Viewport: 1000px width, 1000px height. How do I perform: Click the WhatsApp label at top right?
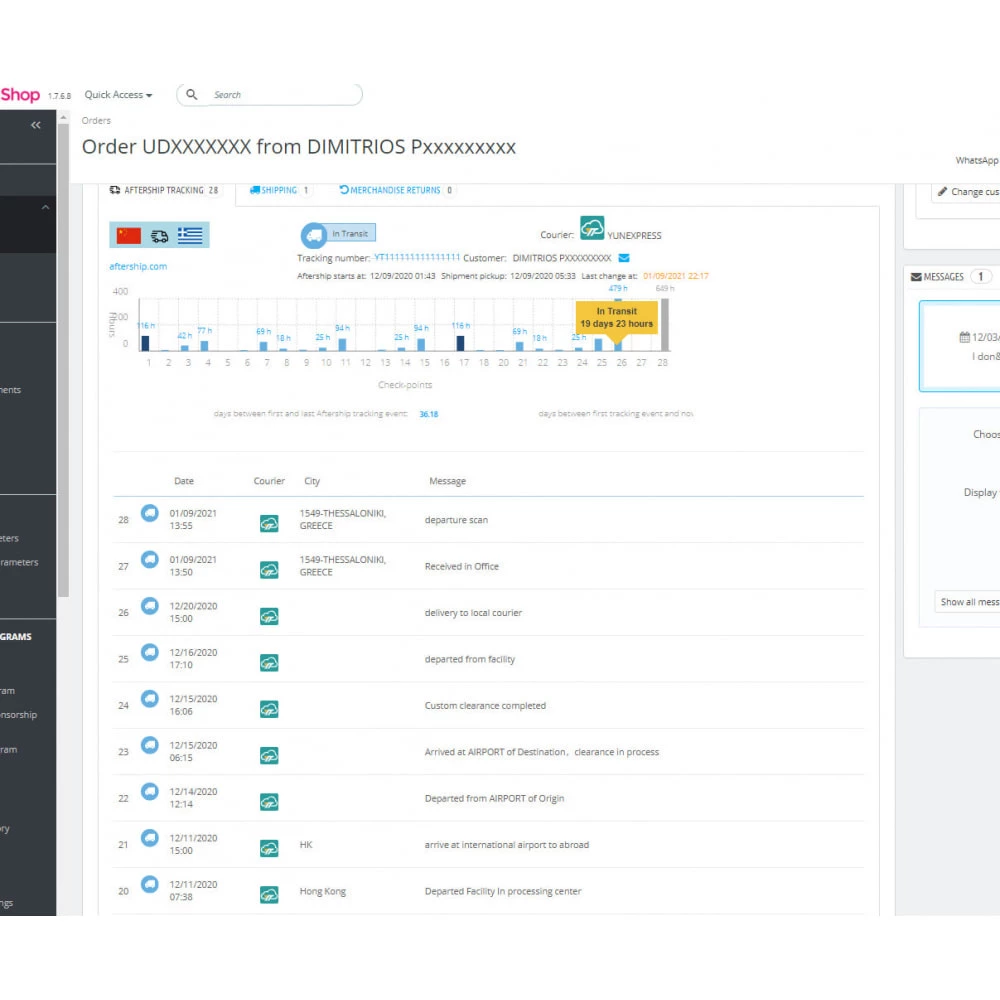[x=977, y=160]
